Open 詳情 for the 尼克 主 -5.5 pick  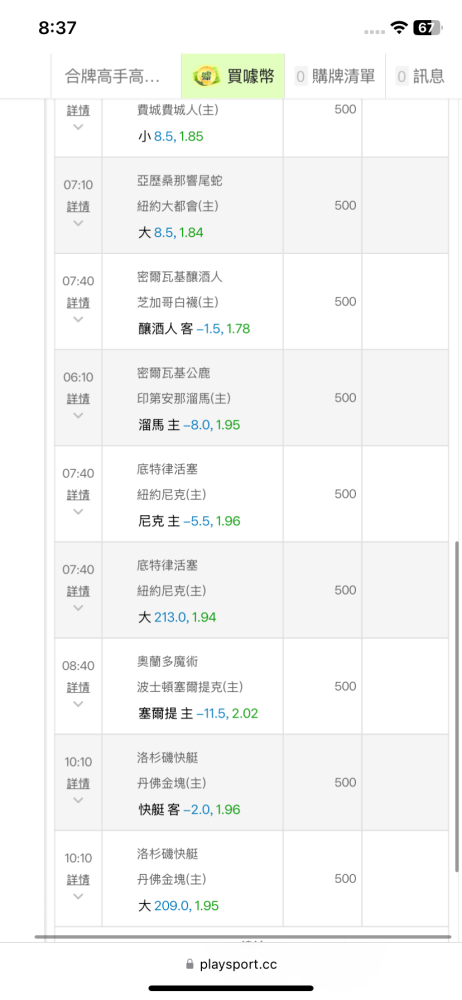(78, 494)
